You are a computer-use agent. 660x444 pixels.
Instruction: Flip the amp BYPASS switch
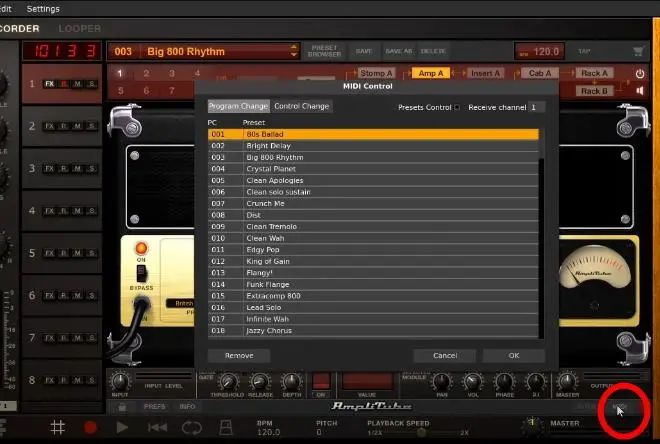pos(142,274)
